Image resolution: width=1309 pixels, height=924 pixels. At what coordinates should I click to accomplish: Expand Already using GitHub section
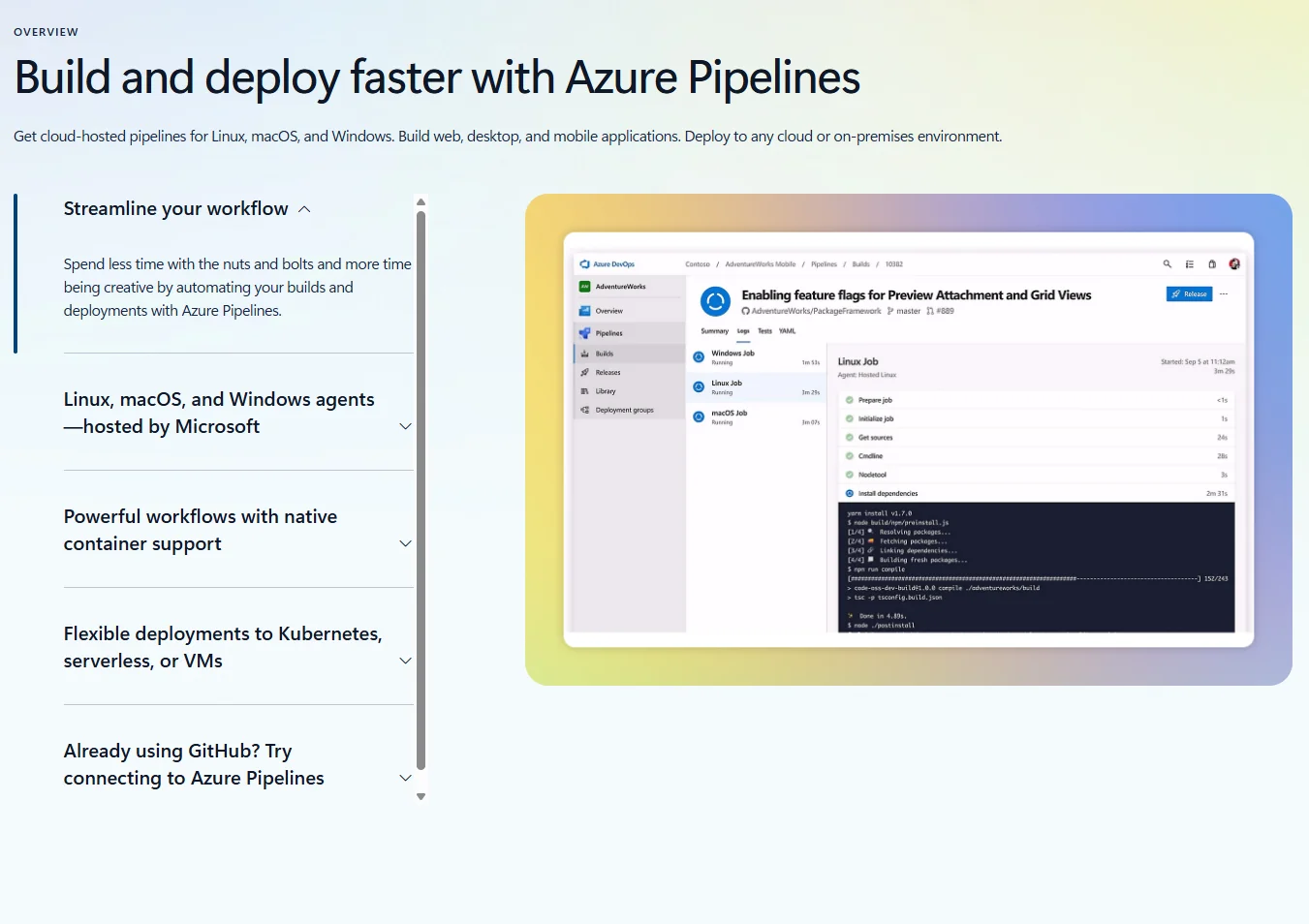[237, 765]
